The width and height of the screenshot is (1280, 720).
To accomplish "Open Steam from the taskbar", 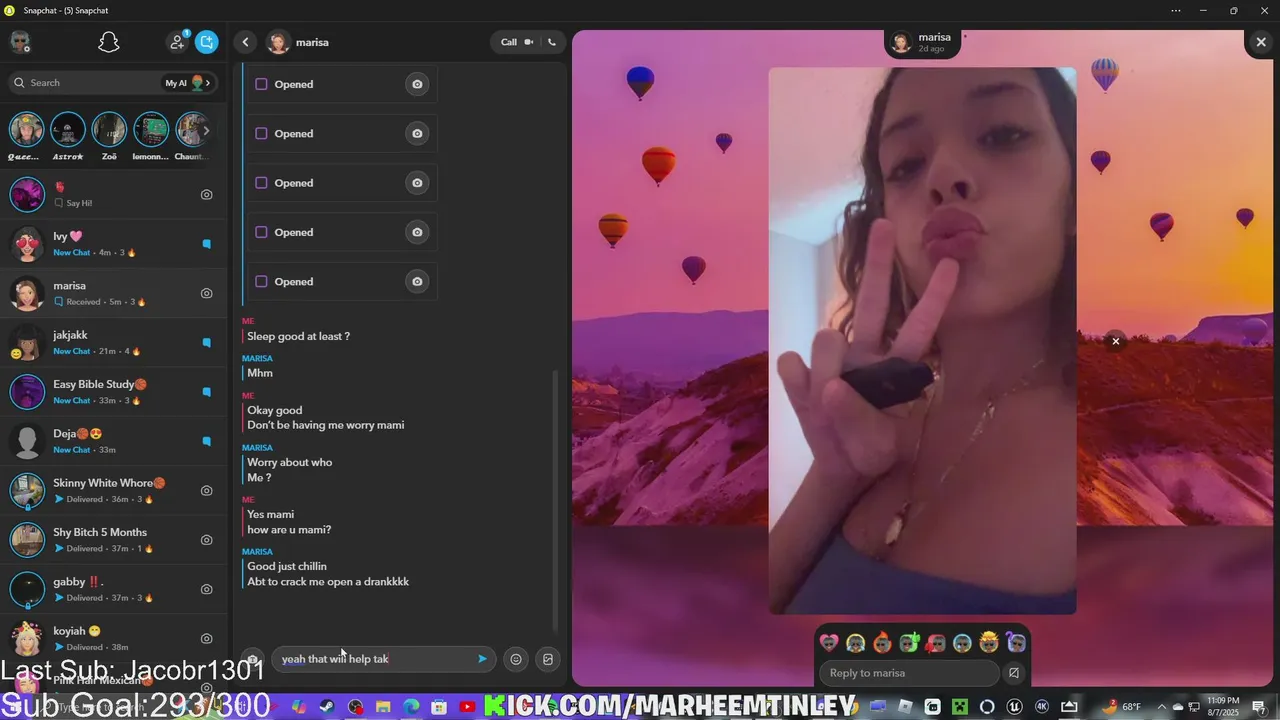I will (x=327, y=707).
